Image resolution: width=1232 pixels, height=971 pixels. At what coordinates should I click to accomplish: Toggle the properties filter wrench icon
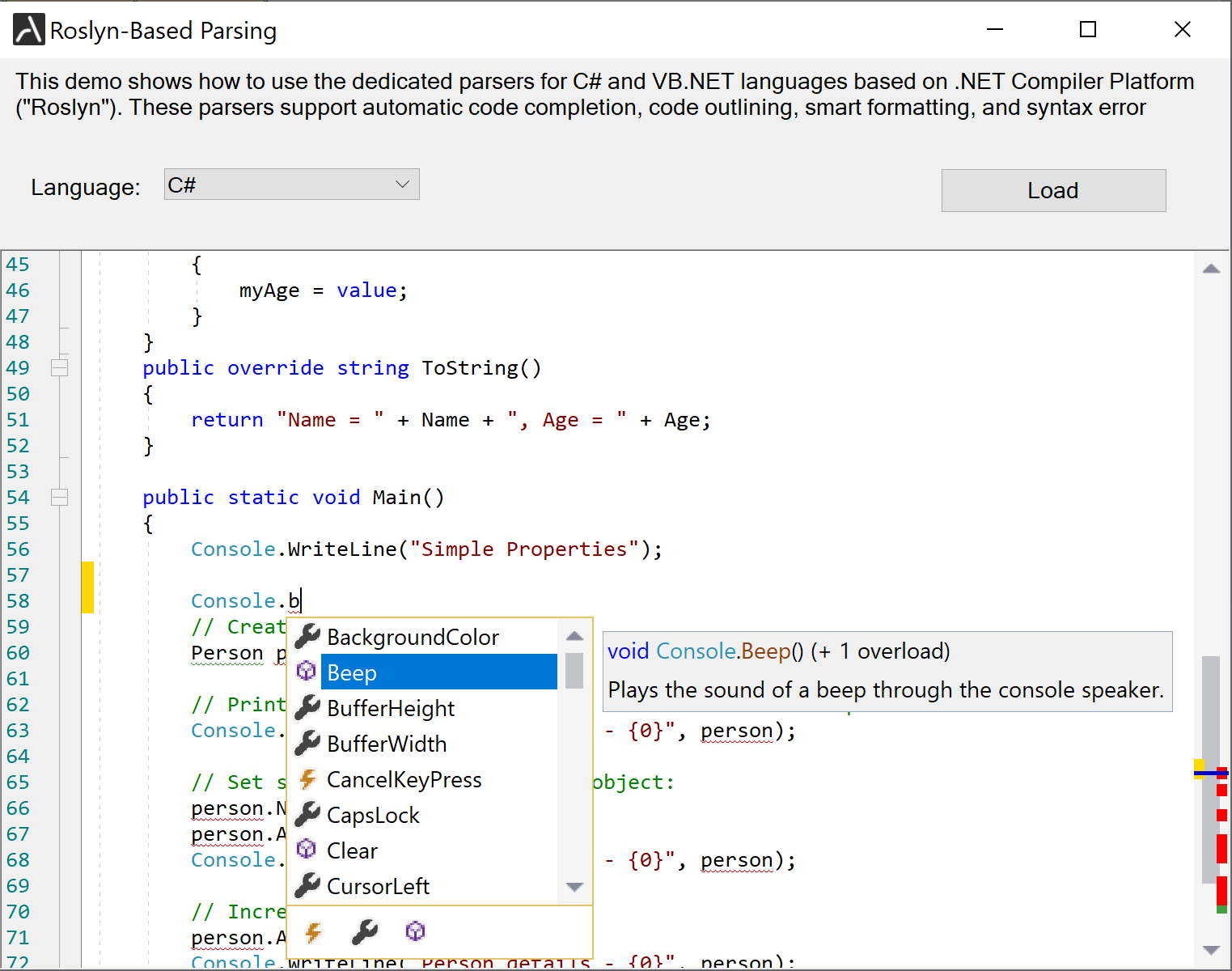tap(365, 932)
